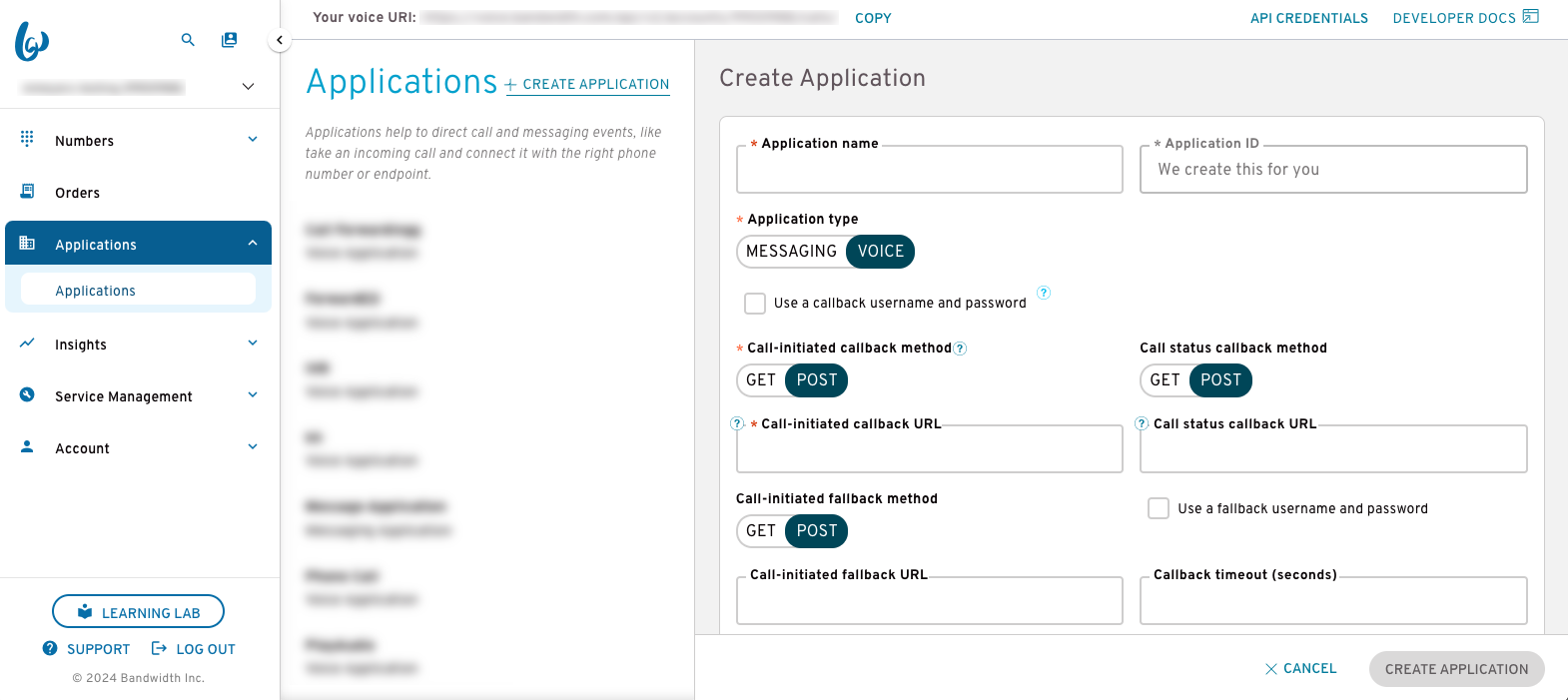
Task: Click the LOG OUT link text
Action: (206, 649)
